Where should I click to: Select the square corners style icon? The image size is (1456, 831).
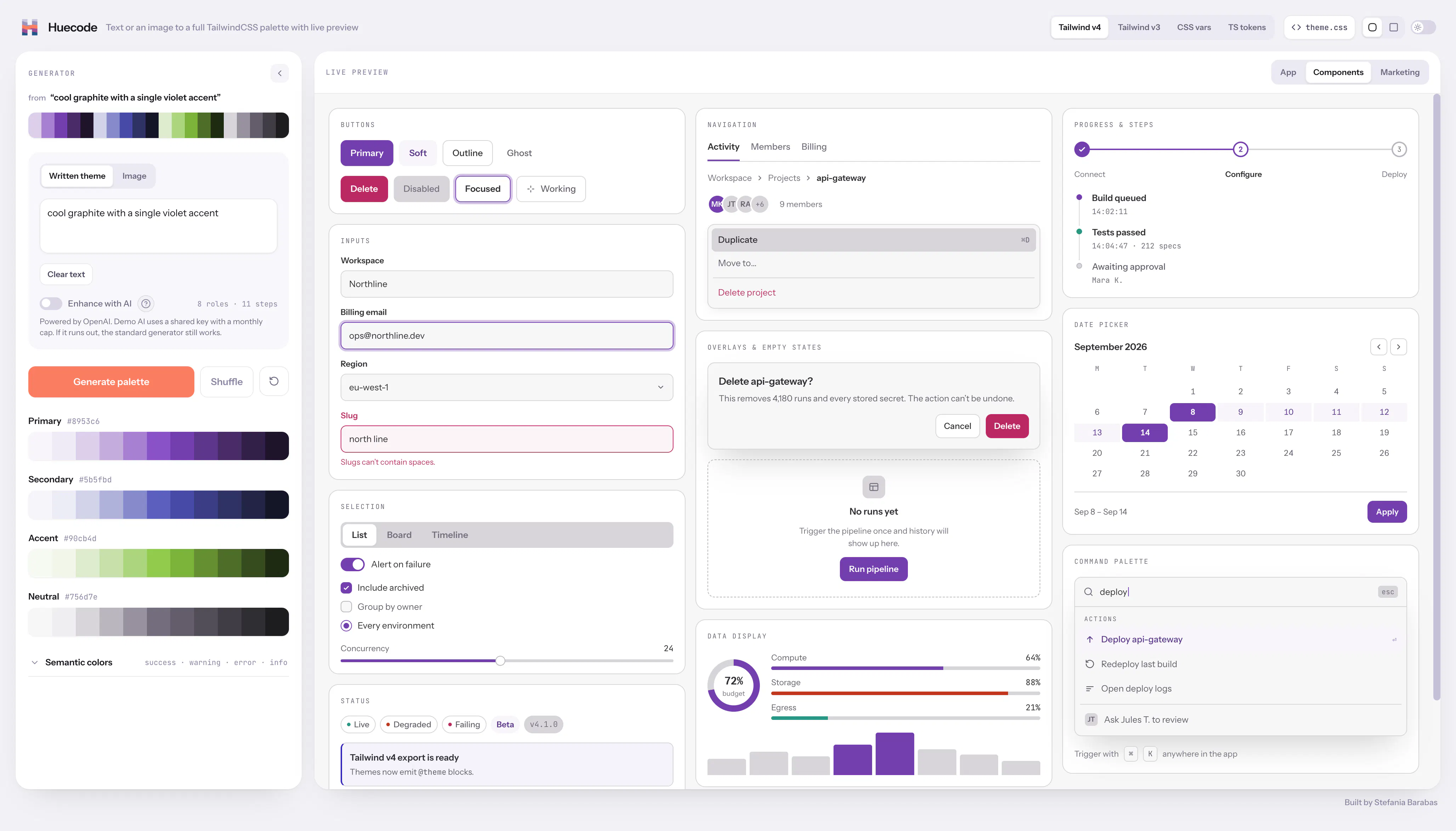(1394, 27)
